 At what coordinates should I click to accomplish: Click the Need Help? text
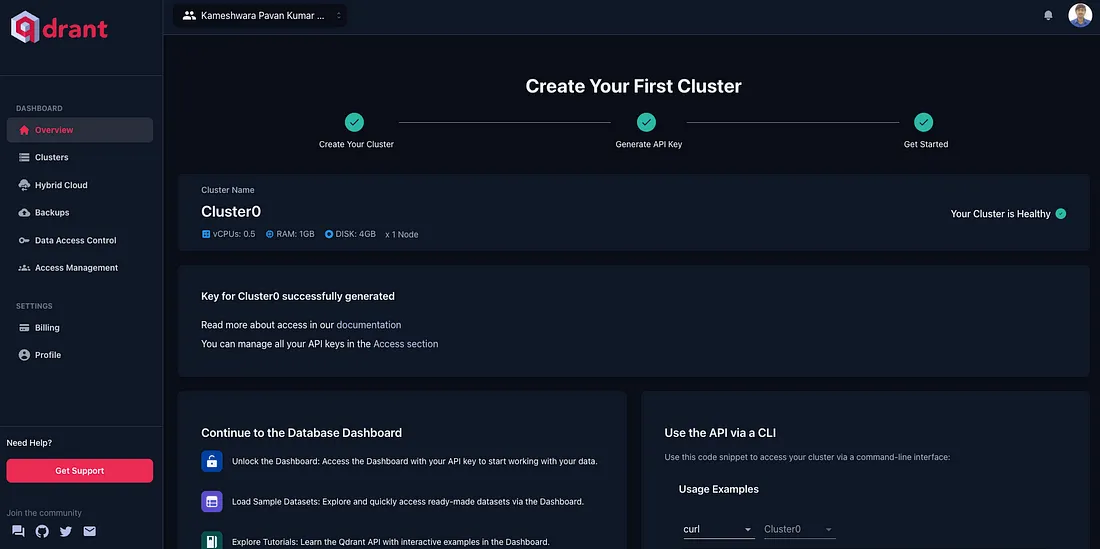pos(29,443)
